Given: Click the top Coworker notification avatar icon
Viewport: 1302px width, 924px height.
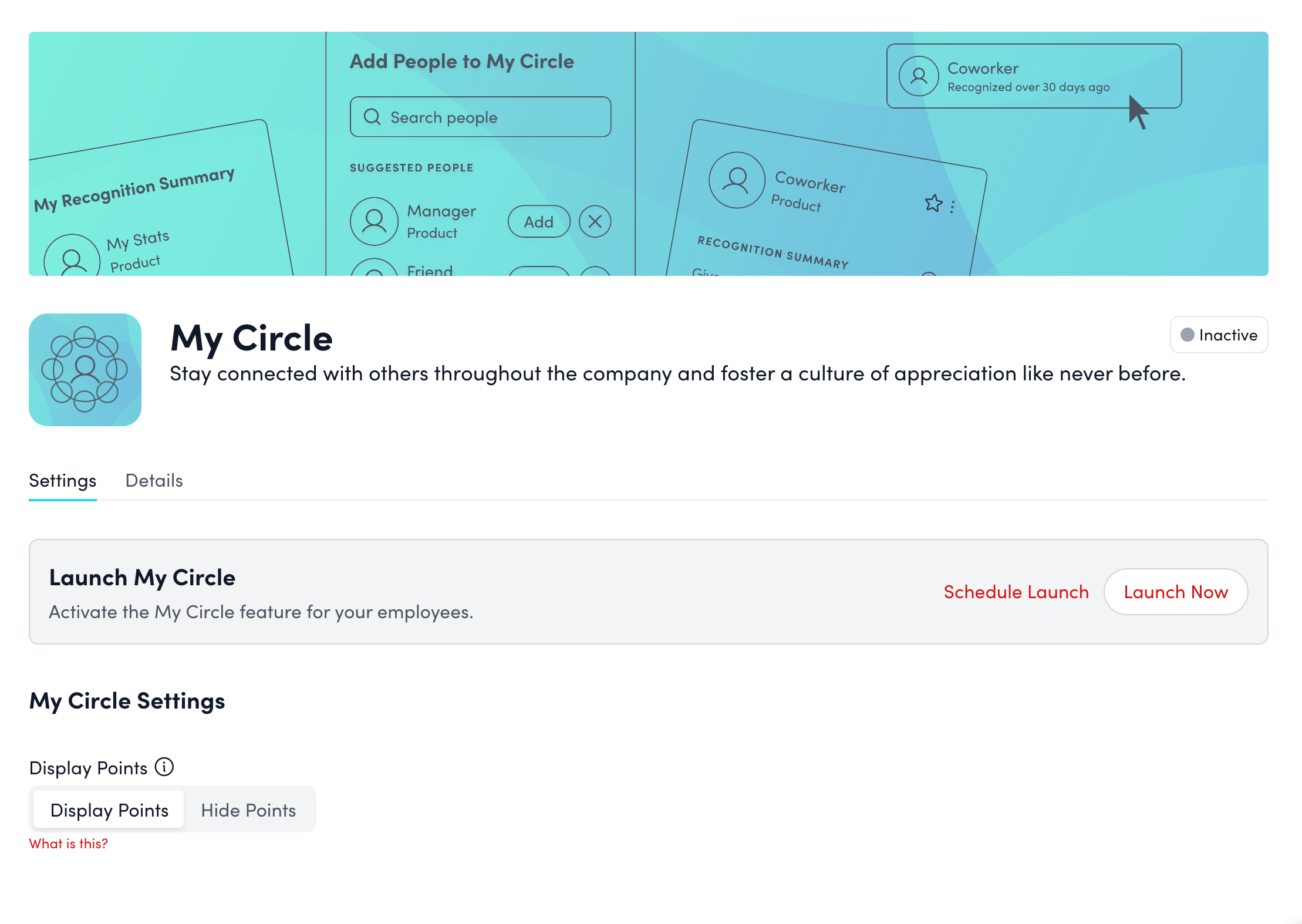Looking at the screenshot, I should 919,76.
